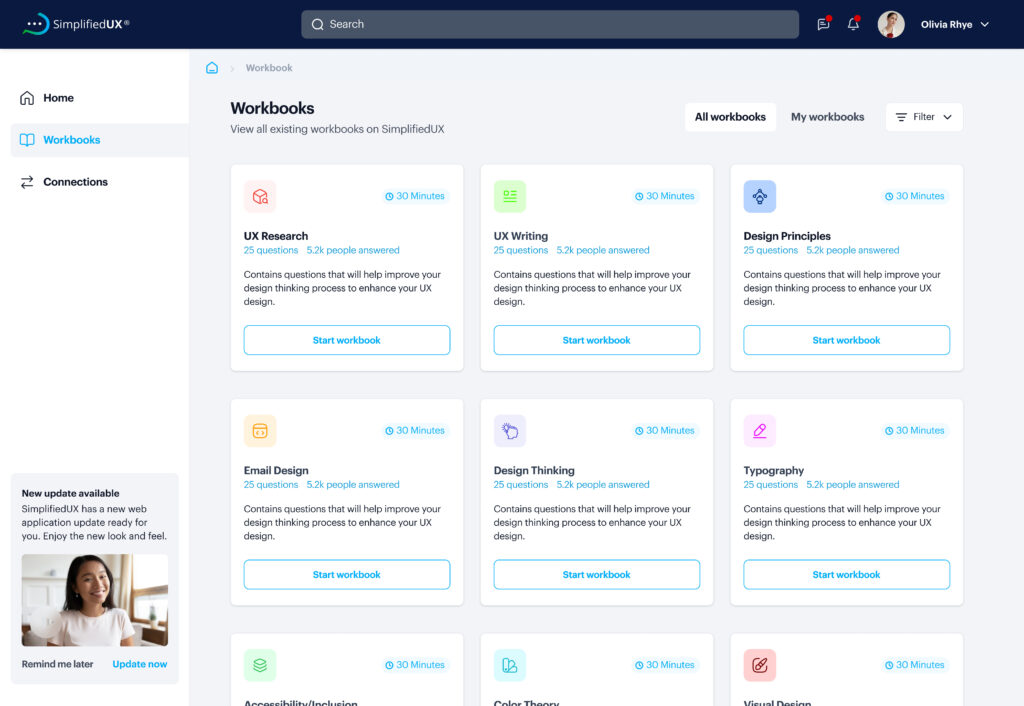Click Olivia Rhye's profile avatar

click(x=891, y=24)
